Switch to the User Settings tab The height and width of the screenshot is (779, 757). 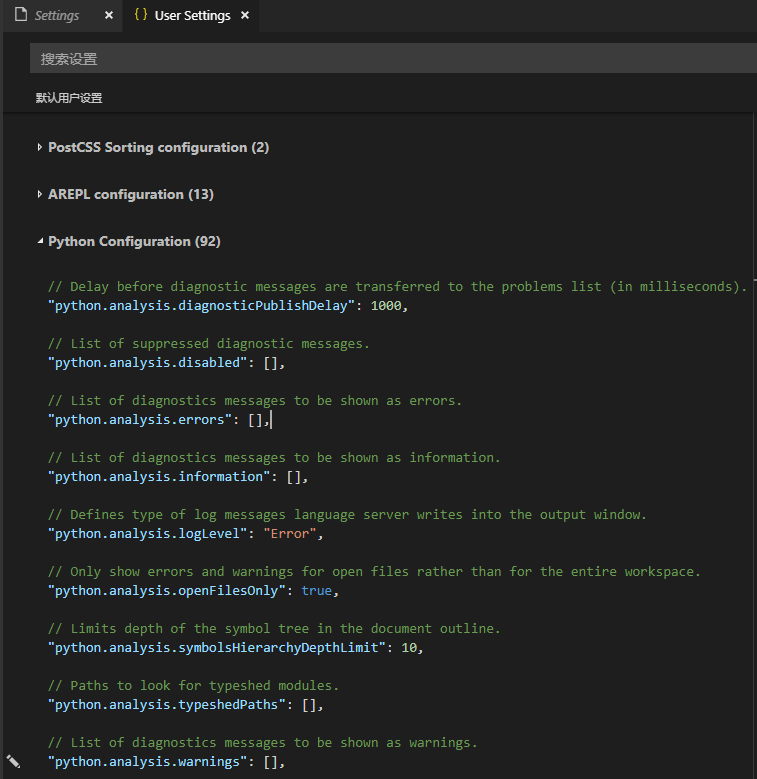(x=192, y=16)
